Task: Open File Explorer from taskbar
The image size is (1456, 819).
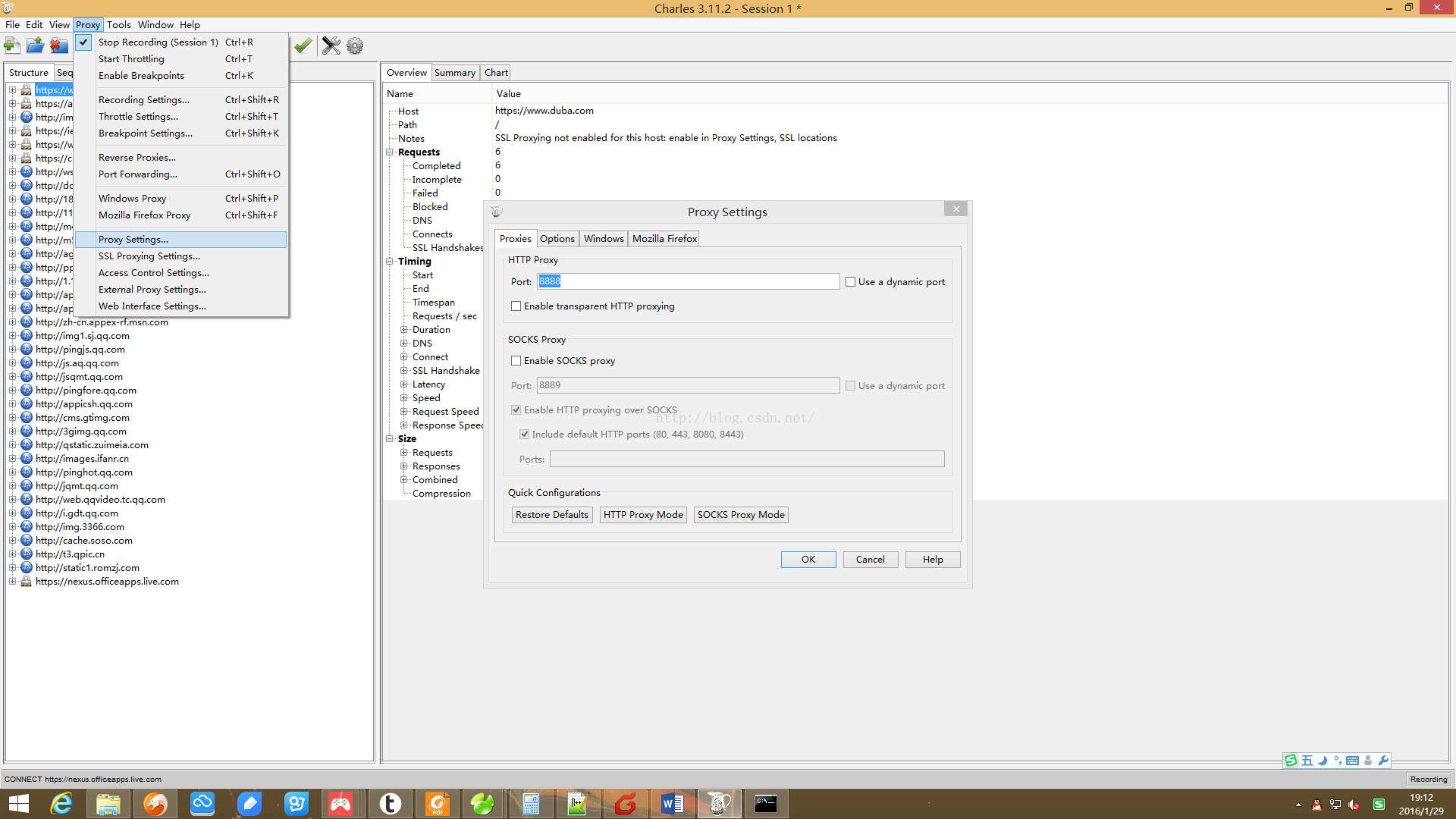Action: click(108, 804)
